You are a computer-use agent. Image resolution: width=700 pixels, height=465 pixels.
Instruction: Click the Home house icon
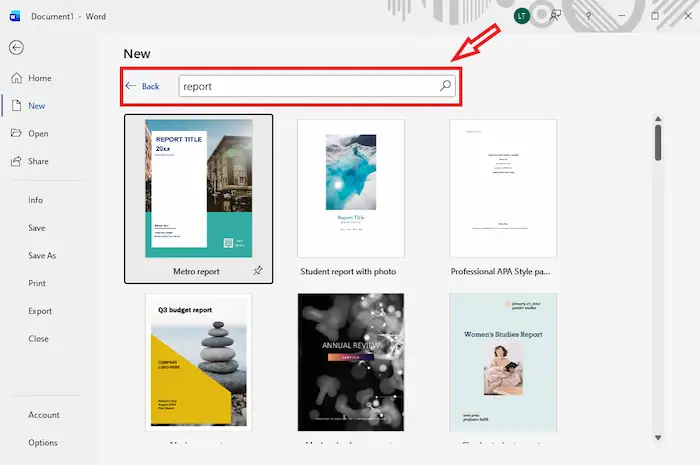tap(17, 78)
